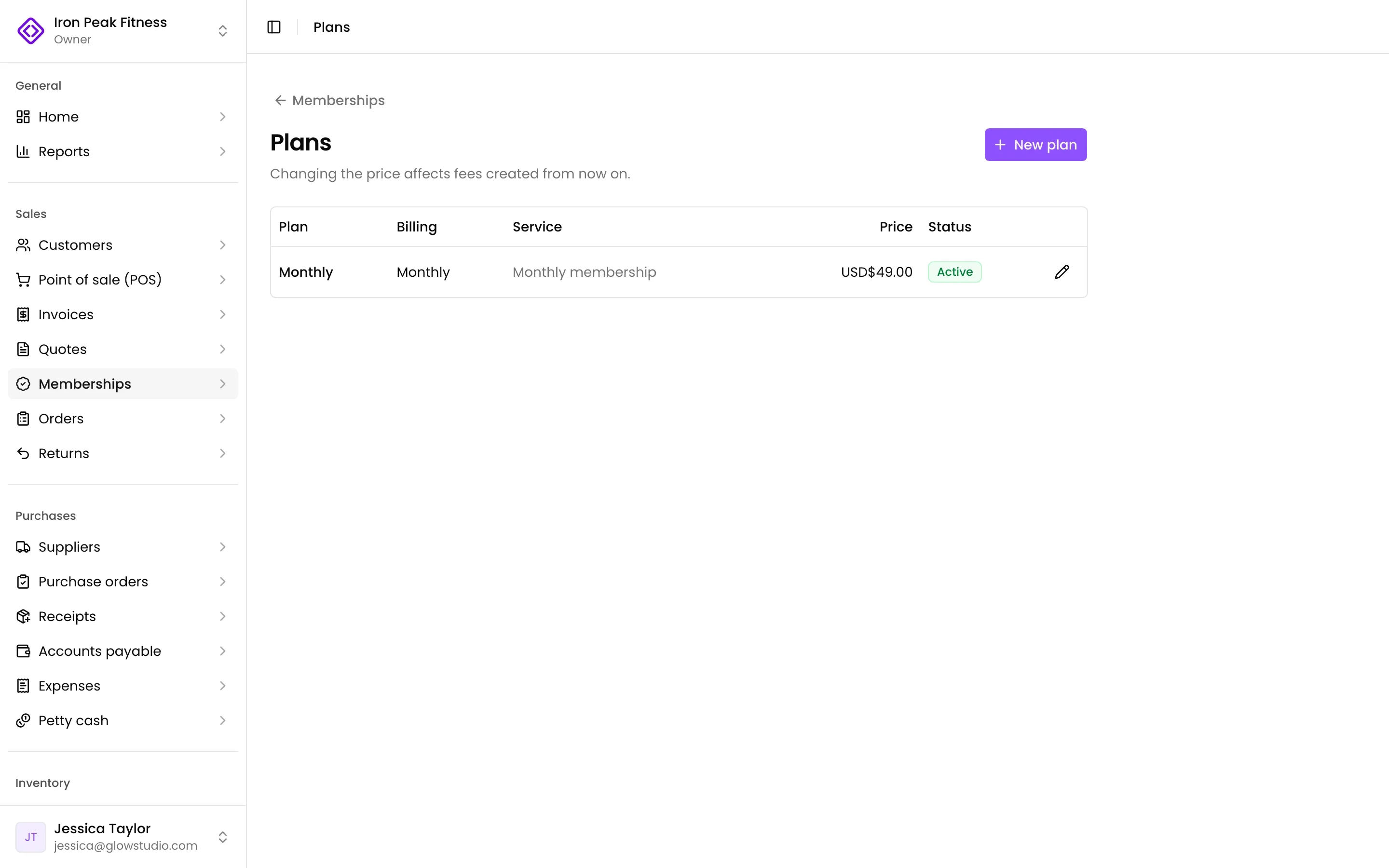Click the Petty cash coins icon

(23, 720)
